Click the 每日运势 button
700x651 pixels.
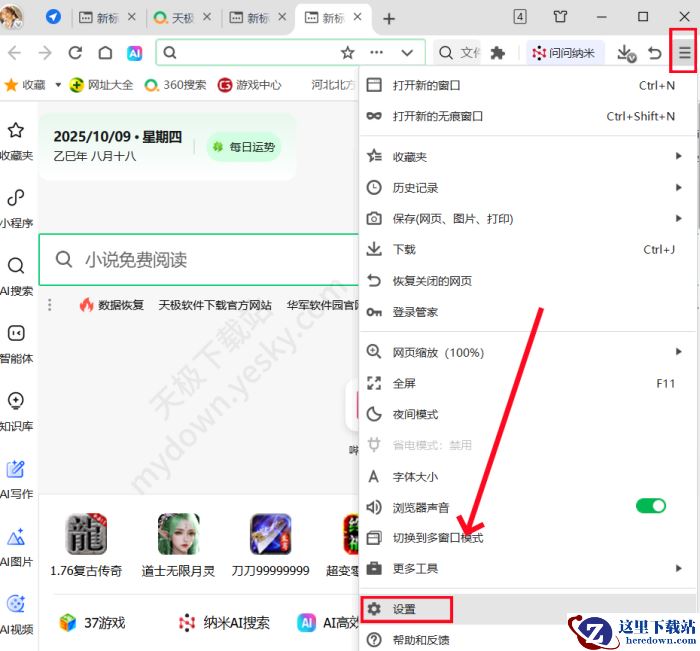tap(244, 147)
